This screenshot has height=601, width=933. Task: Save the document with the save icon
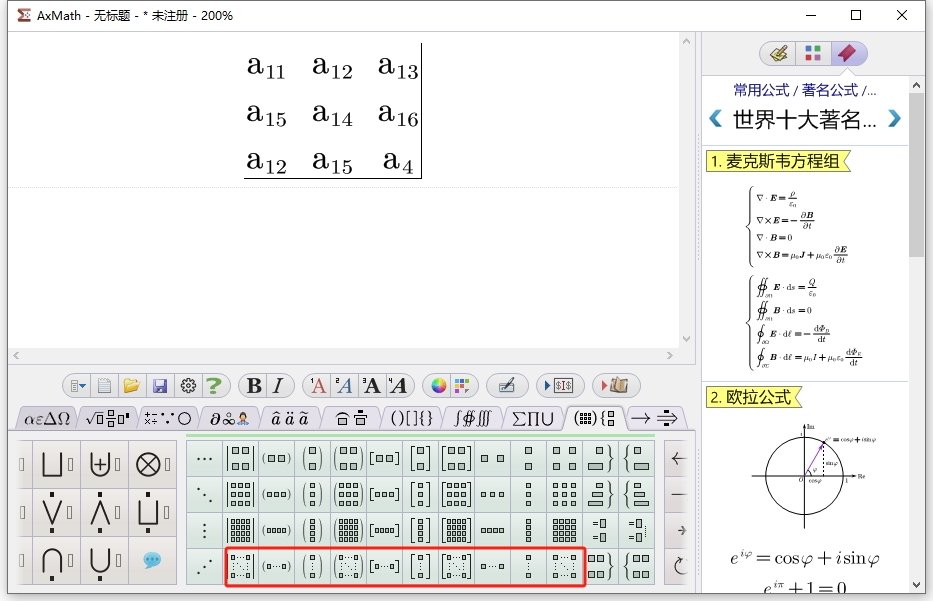tap(159, 385)
